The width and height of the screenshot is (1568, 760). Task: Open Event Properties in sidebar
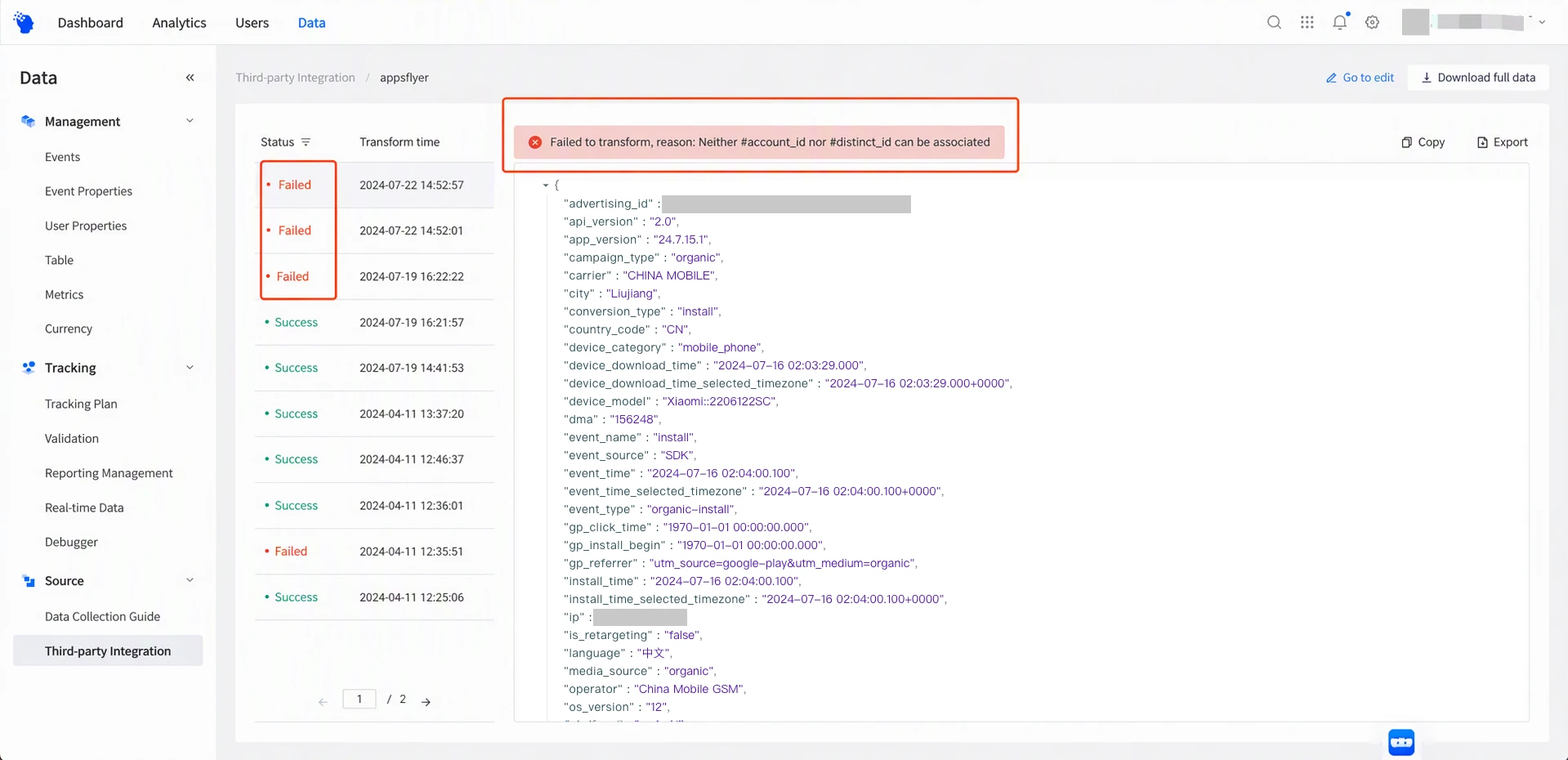click(x=88, y=191)
